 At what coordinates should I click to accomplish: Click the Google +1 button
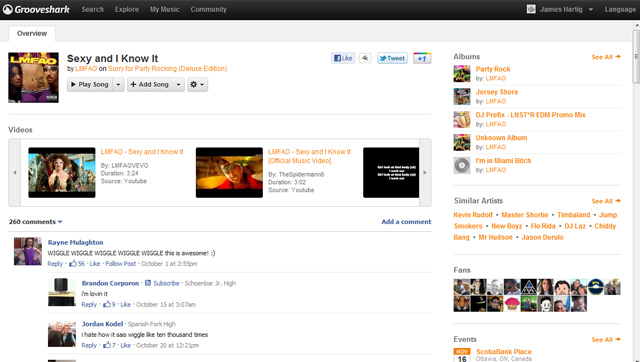pos(422,58)
